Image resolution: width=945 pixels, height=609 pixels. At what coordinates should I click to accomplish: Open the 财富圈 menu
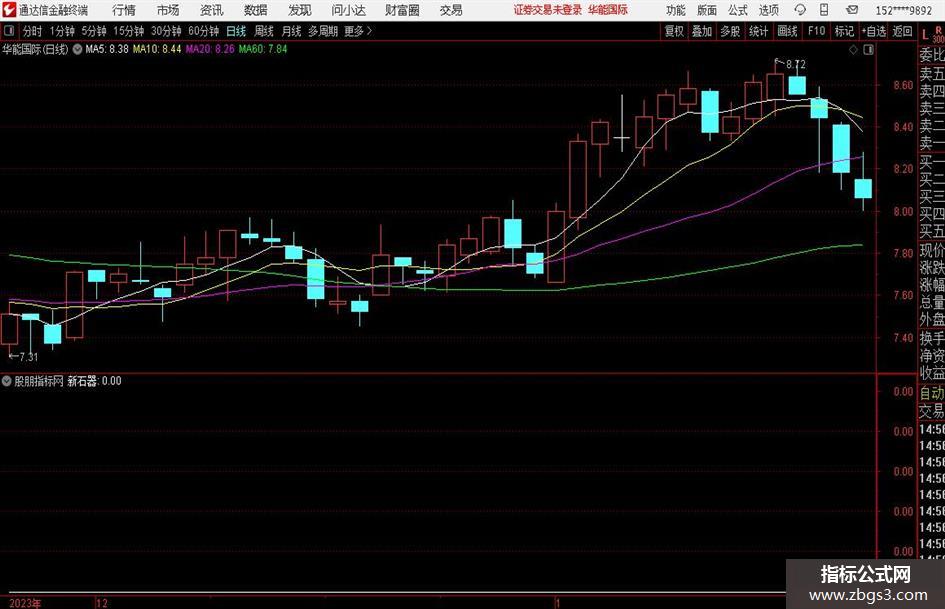[402, 10]
